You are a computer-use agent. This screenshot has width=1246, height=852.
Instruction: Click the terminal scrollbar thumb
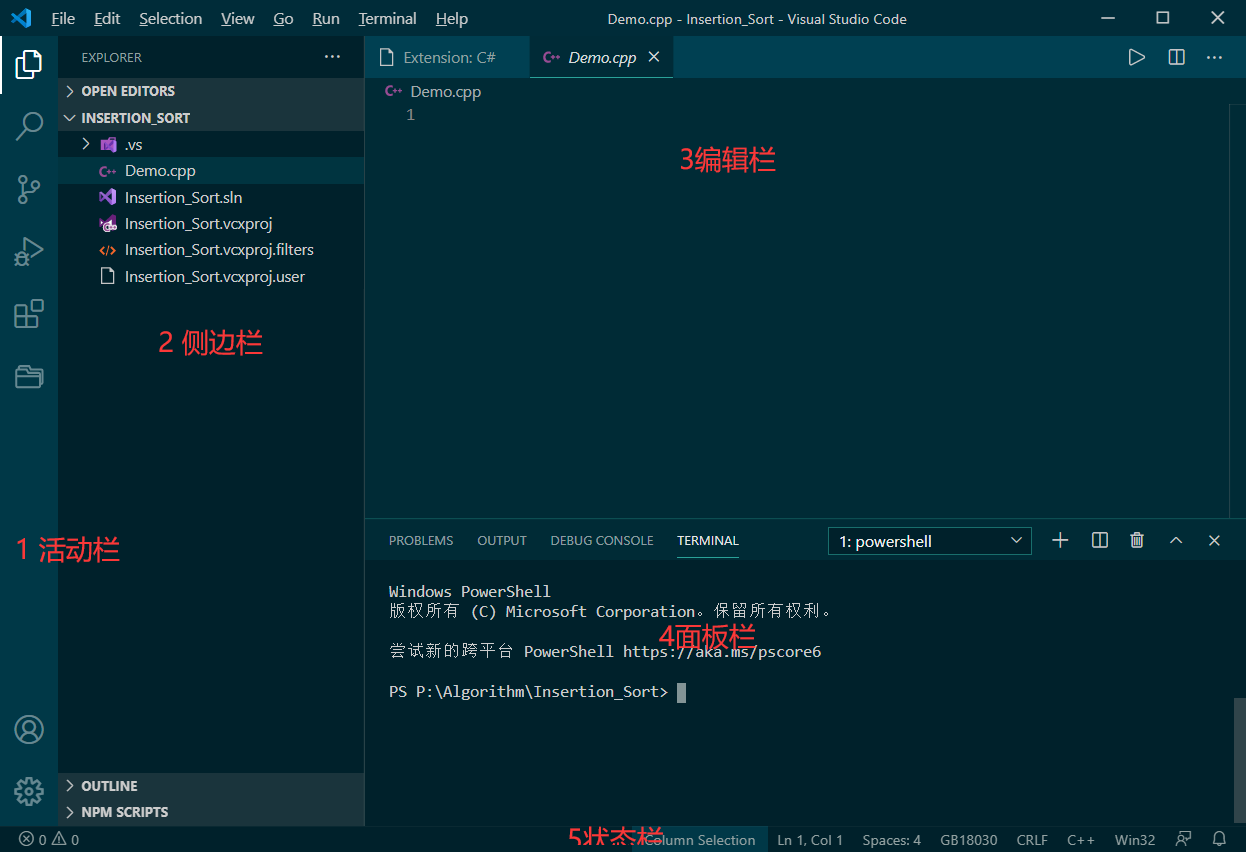point(1239,761)
